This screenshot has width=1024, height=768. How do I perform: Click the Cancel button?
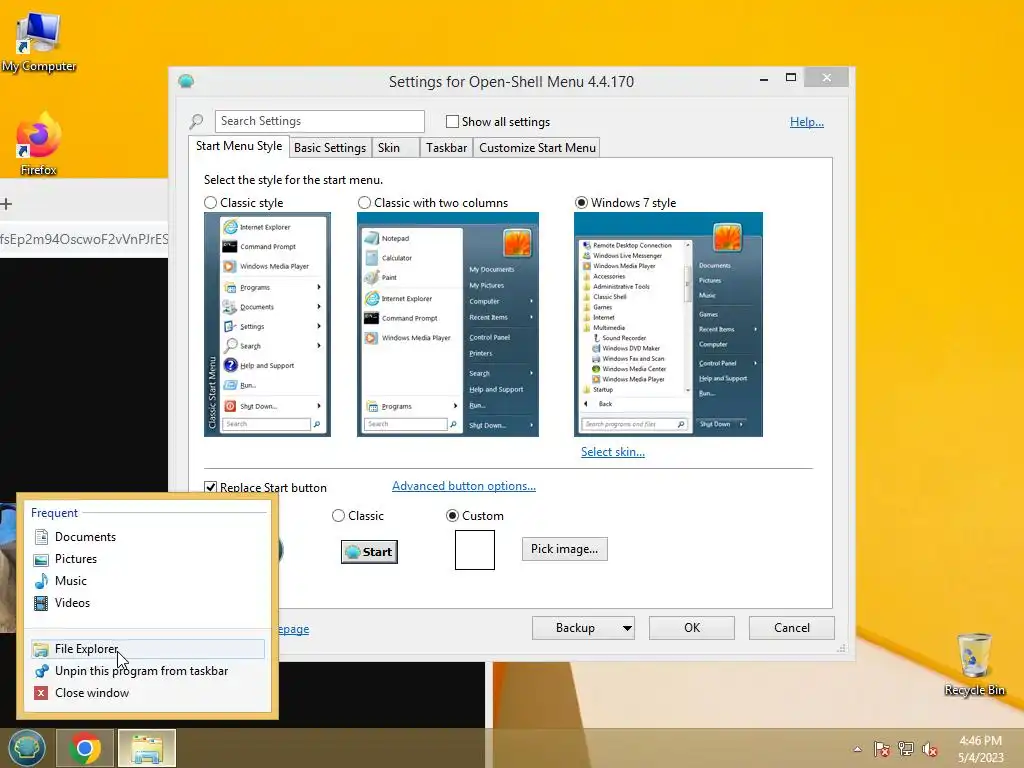click(x=792, y=628)
